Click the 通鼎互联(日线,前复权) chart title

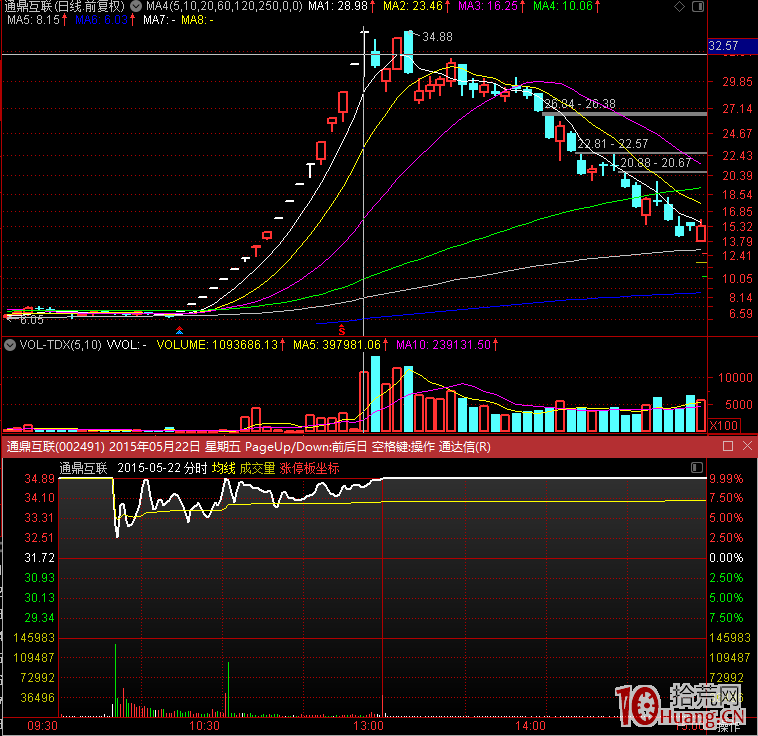(x=65, y=6)
